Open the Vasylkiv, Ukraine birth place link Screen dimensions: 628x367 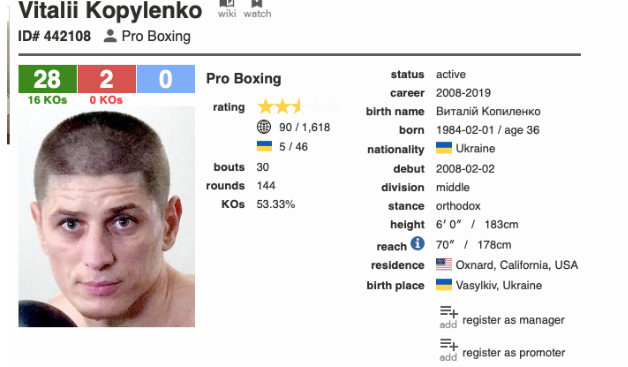pyautogui.click(x=499, y=285)
